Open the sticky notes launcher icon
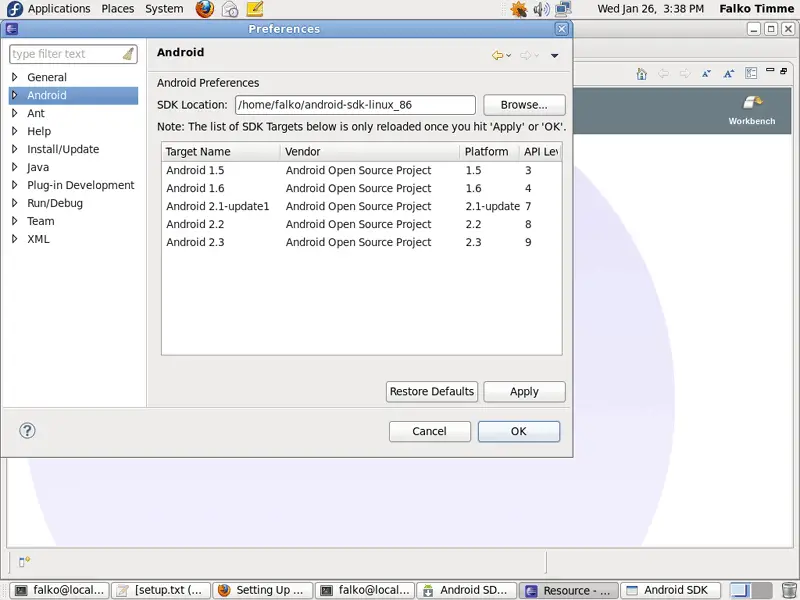 [x=255, y=9]
